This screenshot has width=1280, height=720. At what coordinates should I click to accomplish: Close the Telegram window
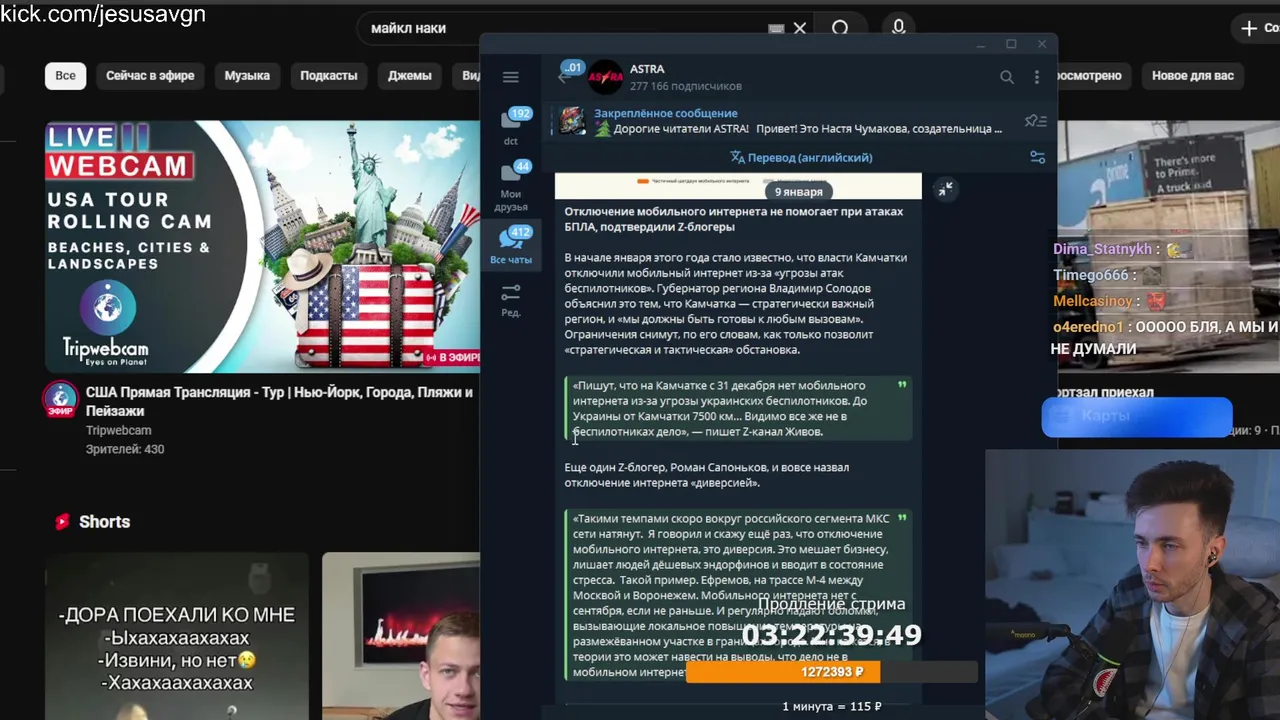tap(1041, 44)
